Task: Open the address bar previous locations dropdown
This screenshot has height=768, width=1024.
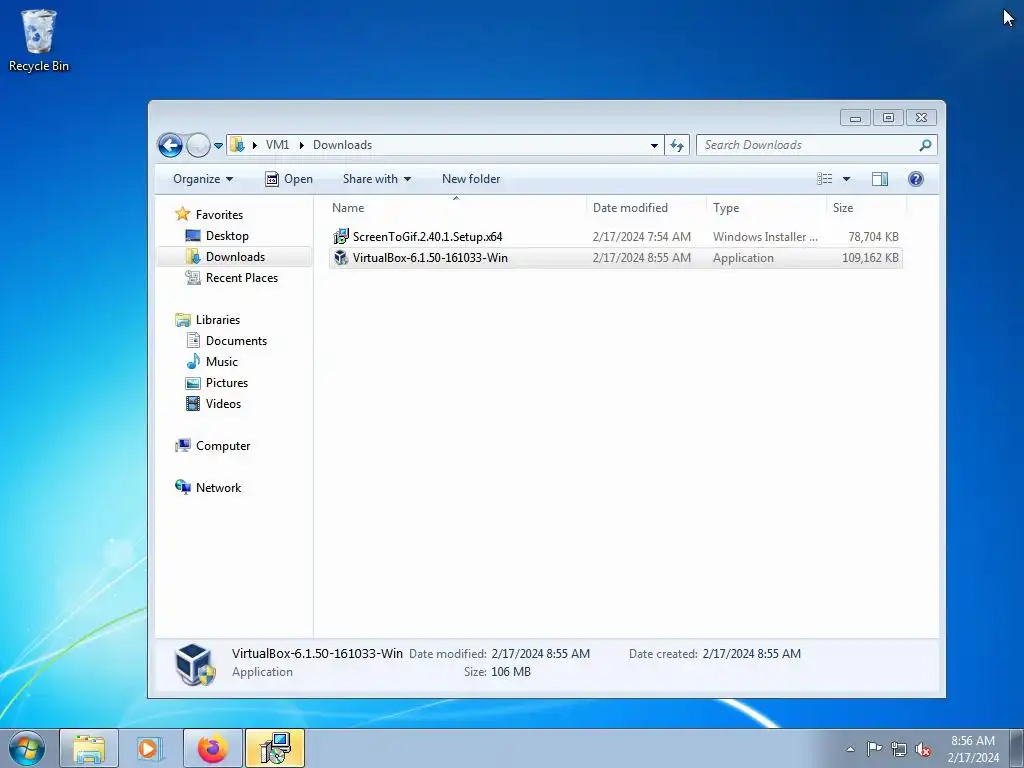Action: 654,145
